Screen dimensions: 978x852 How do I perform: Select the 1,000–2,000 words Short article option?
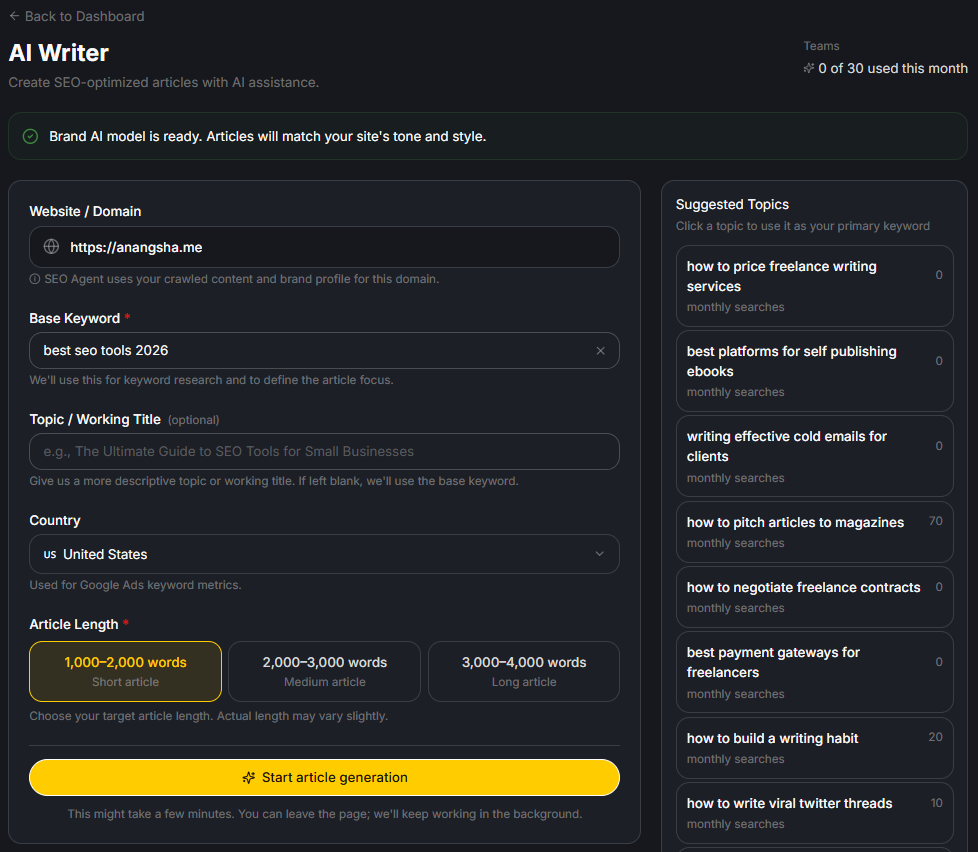pyautogui.click(x=125, y=671)
